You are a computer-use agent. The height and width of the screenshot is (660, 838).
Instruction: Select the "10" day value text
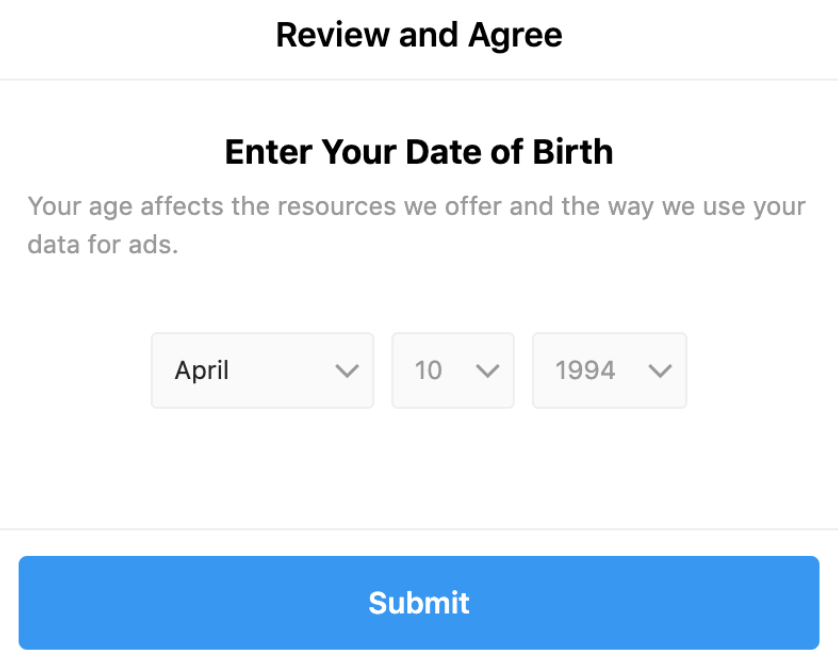(428, 371)
